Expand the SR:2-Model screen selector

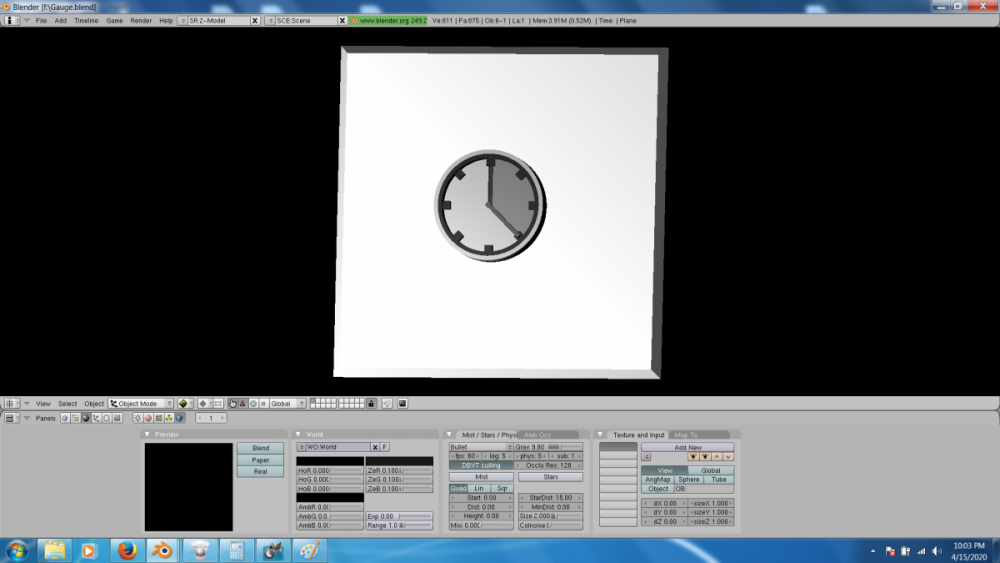213,20
